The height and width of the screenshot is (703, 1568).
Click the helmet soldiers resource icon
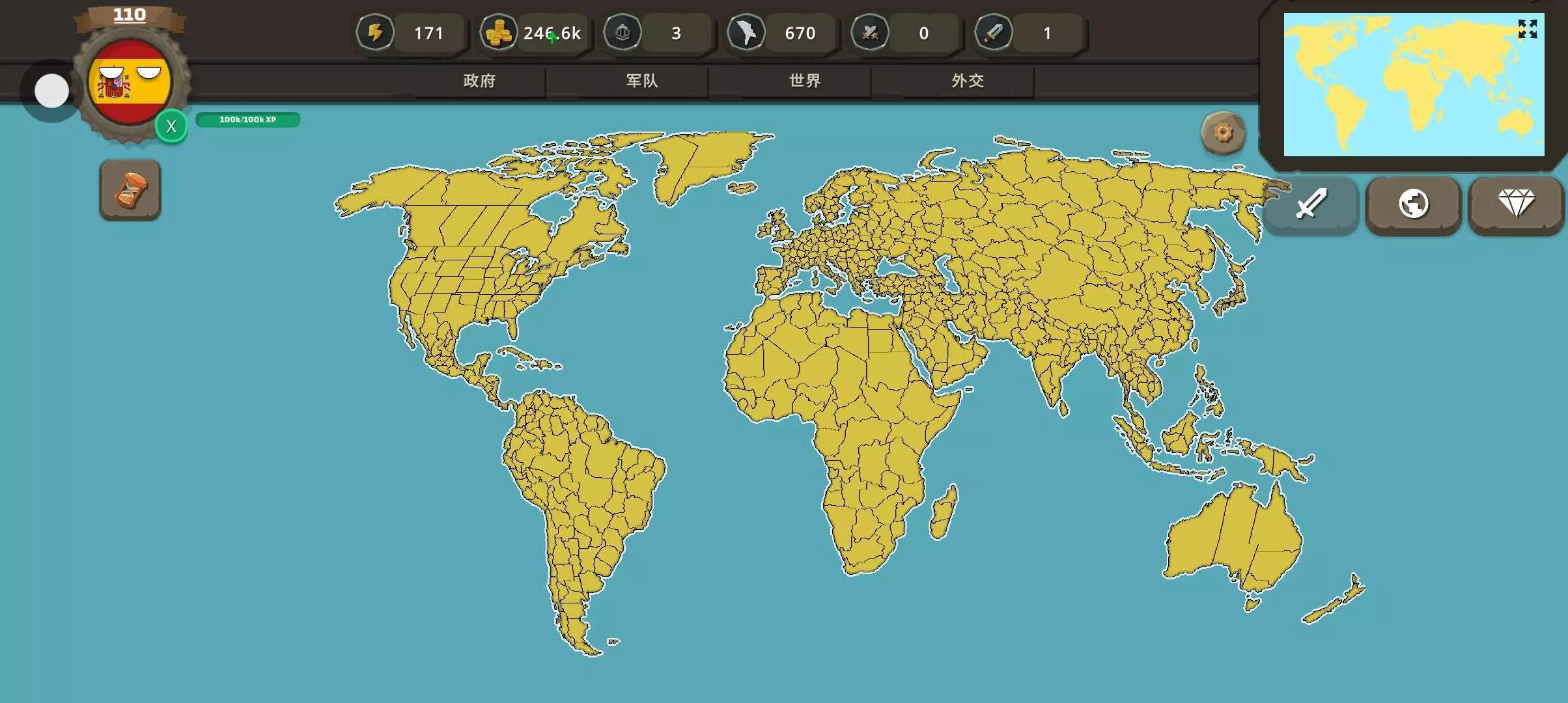[x=623, y=33]
